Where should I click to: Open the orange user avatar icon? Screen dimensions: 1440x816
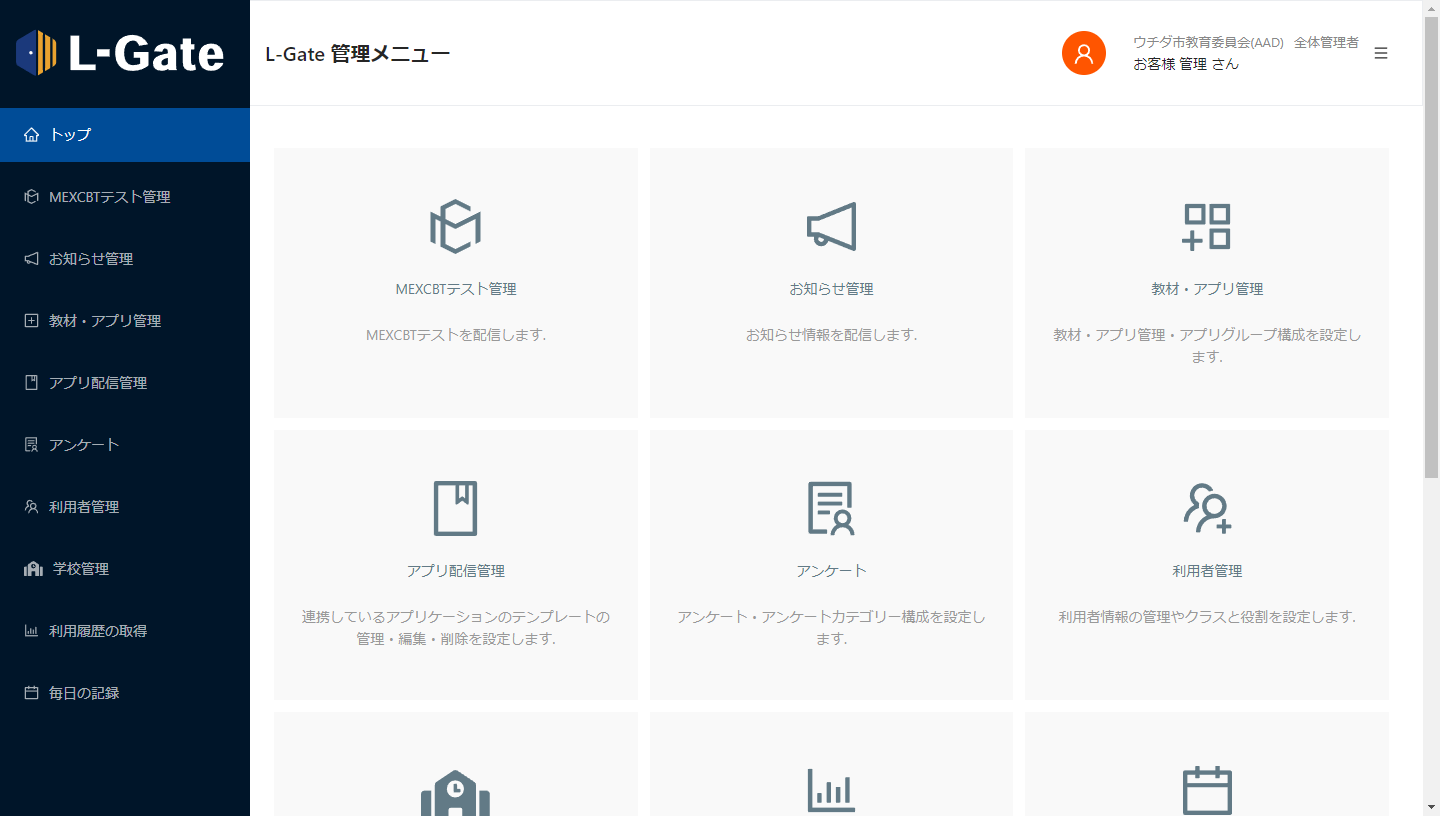tap(1084, 53)
